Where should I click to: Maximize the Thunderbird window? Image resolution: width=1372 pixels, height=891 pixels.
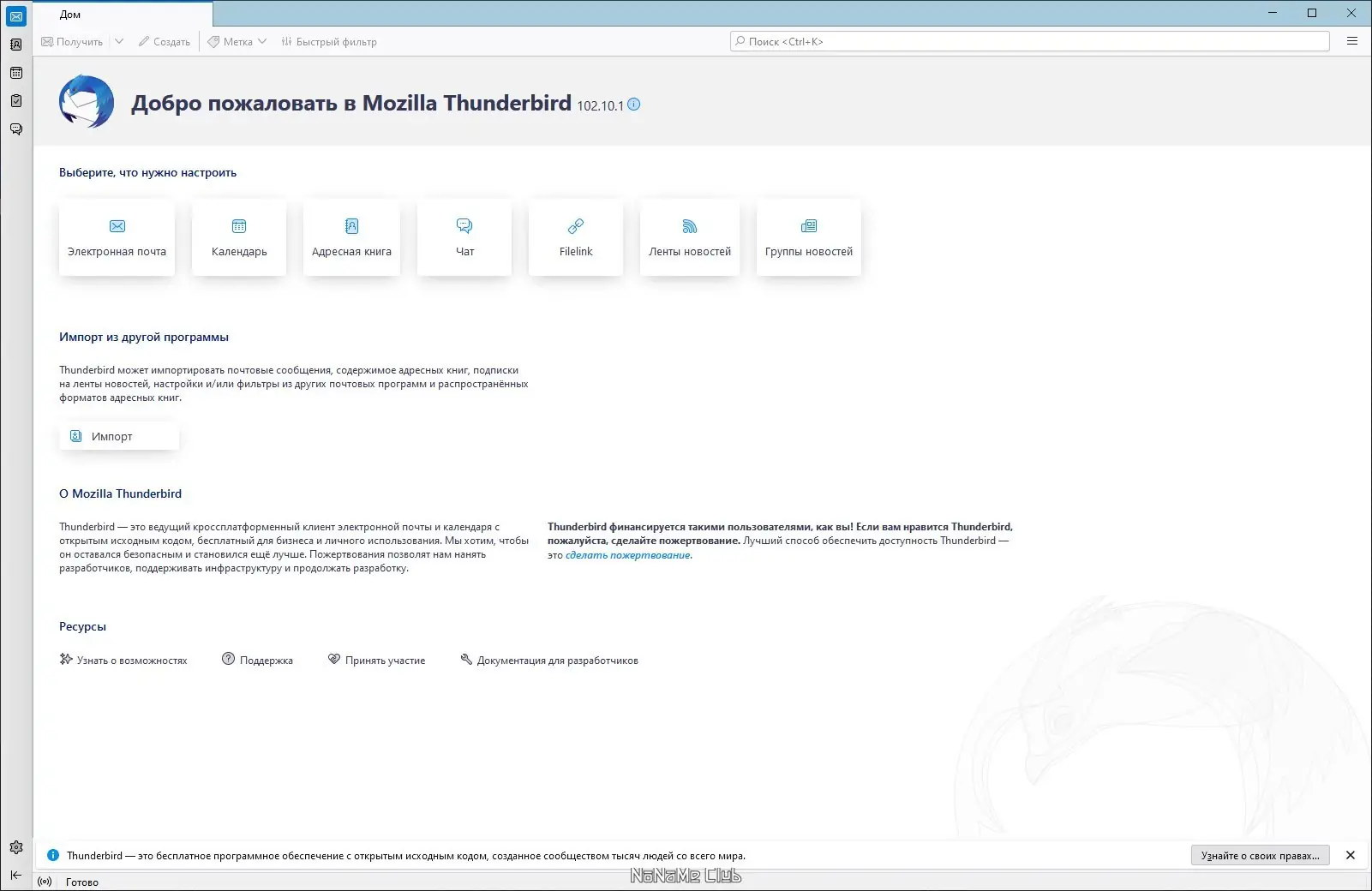[1312, 13]
